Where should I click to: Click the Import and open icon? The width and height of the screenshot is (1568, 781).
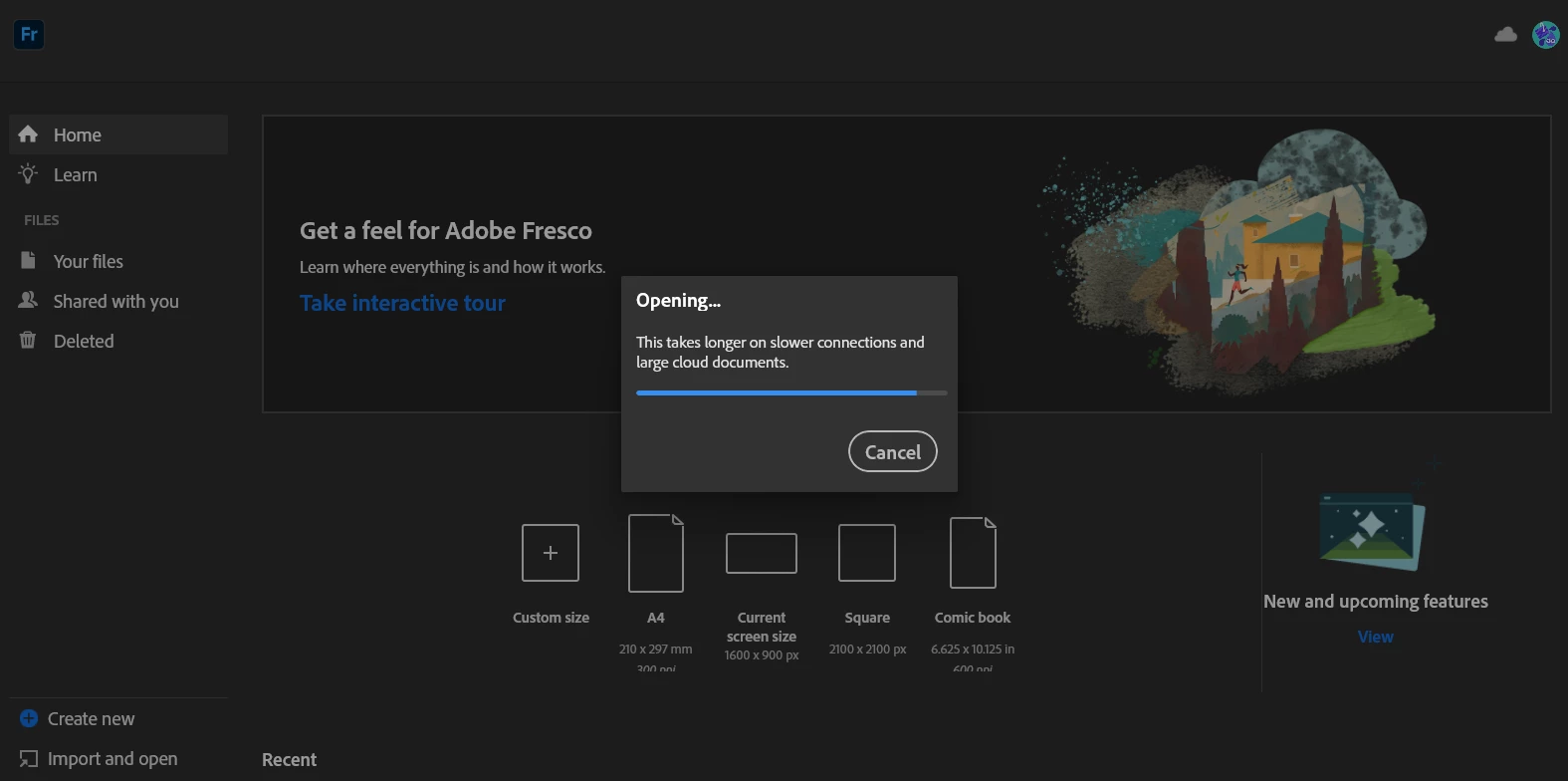tap(29, 758)
